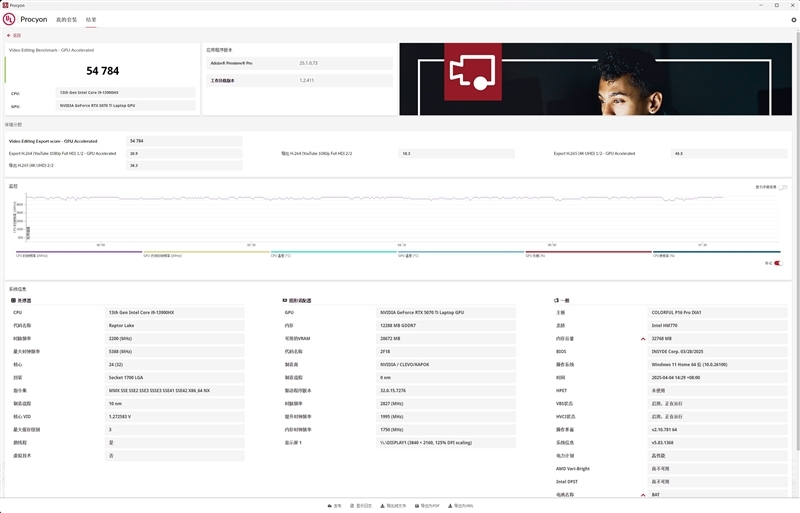Select the Results tab

91,19
